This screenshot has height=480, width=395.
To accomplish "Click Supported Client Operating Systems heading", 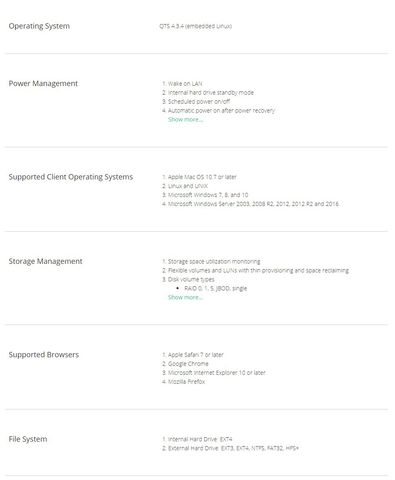I will 71,177.
